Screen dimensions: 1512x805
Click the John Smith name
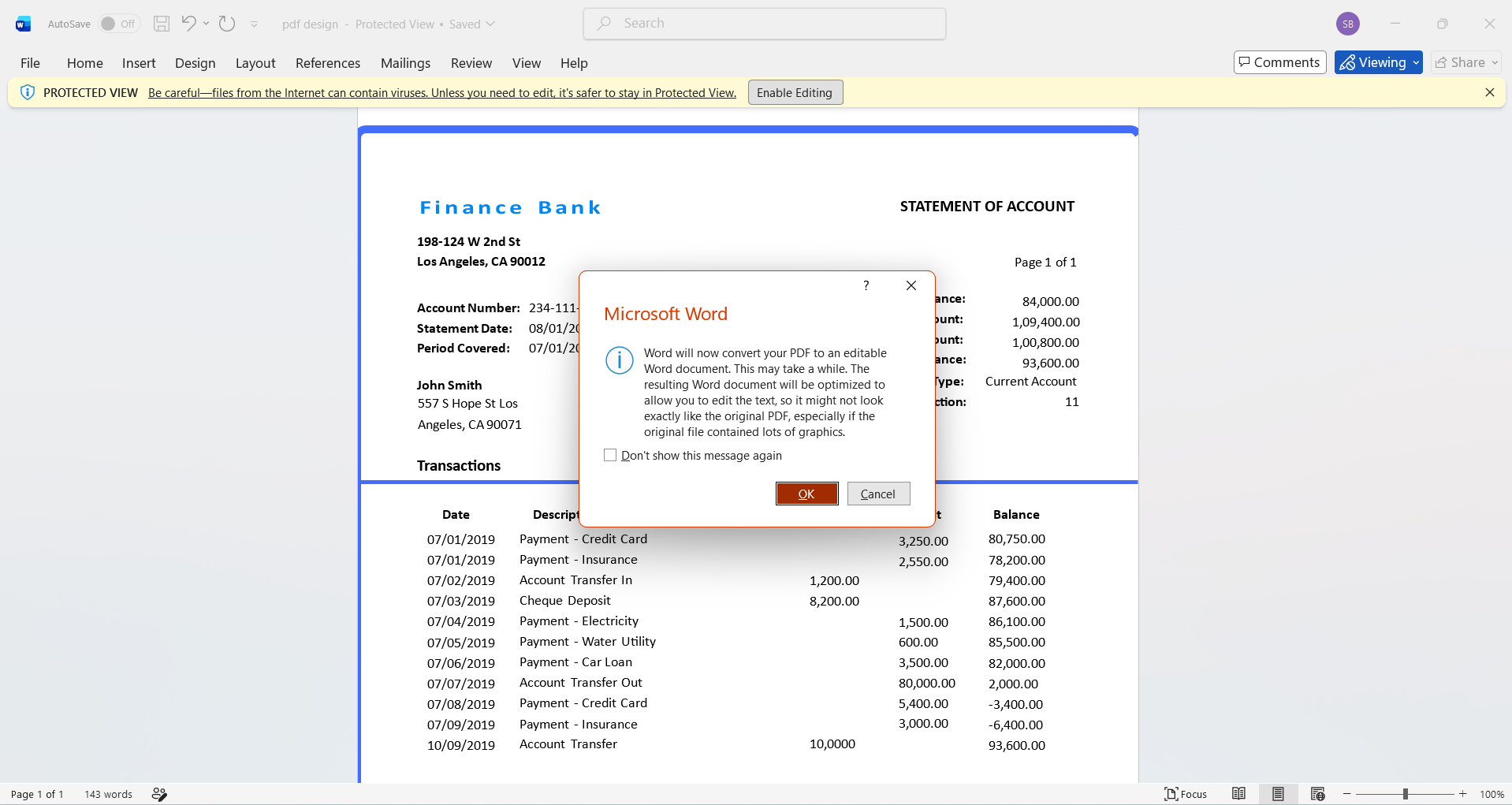coord(449,386)
